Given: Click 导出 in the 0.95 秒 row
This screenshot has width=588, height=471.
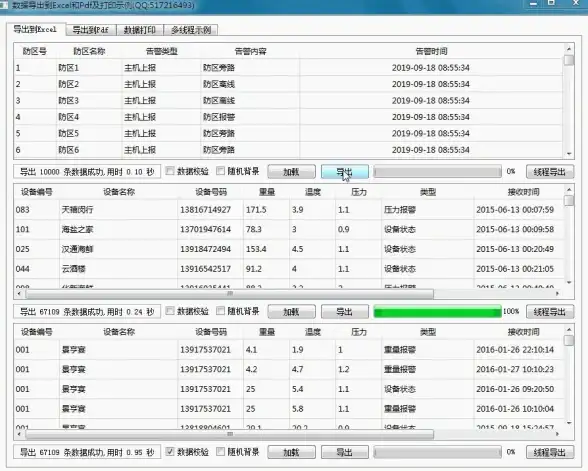Looking at the screenshot, I should point(345,452).
